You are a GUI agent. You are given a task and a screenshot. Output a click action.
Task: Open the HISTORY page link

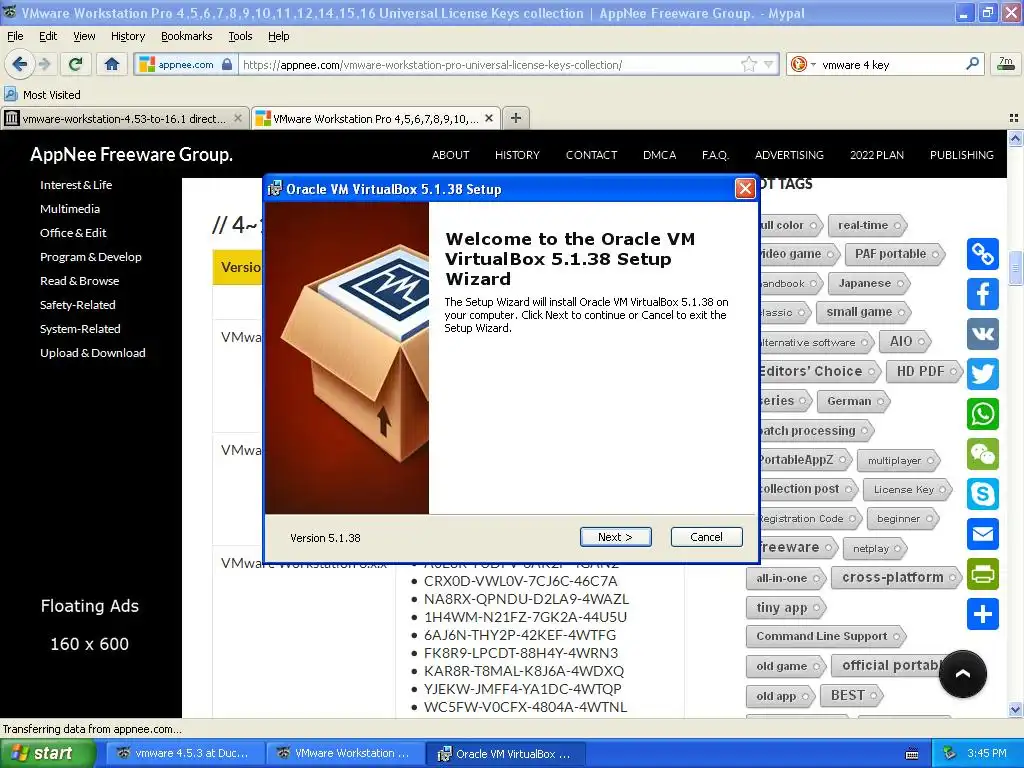pos(517,155)
